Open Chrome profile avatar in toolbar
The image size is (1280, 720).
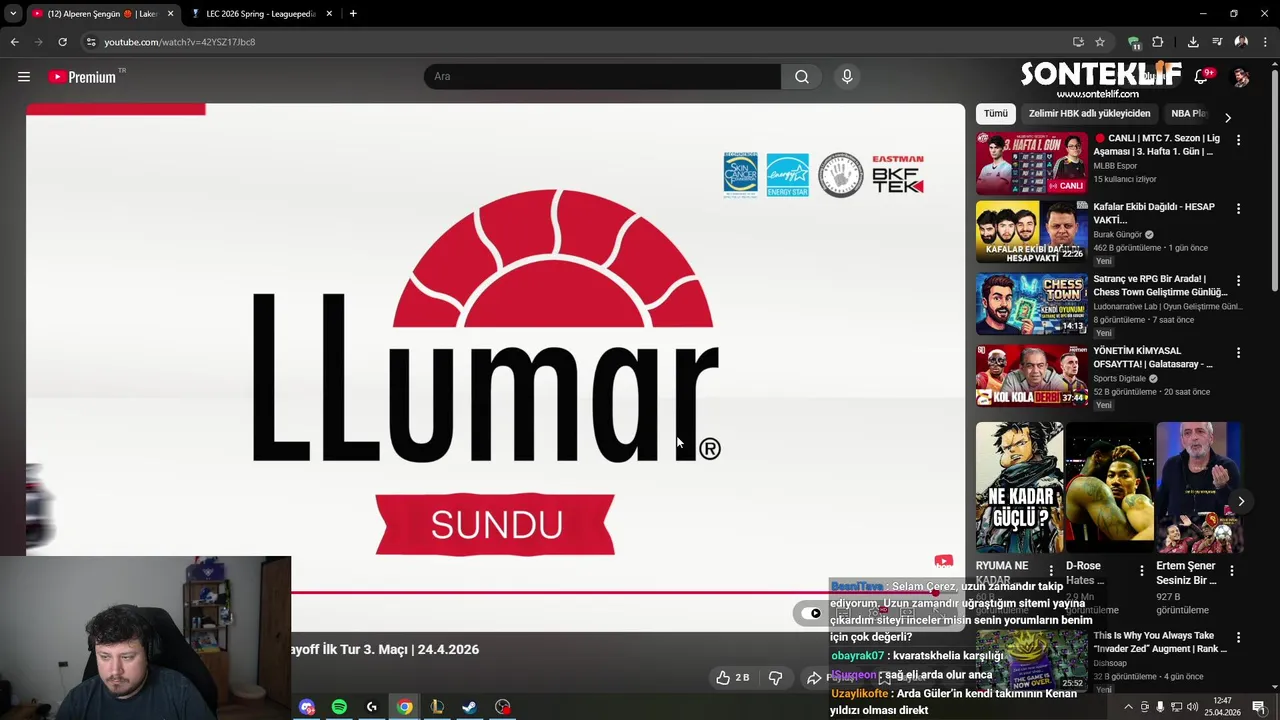tap(1241, 42)
